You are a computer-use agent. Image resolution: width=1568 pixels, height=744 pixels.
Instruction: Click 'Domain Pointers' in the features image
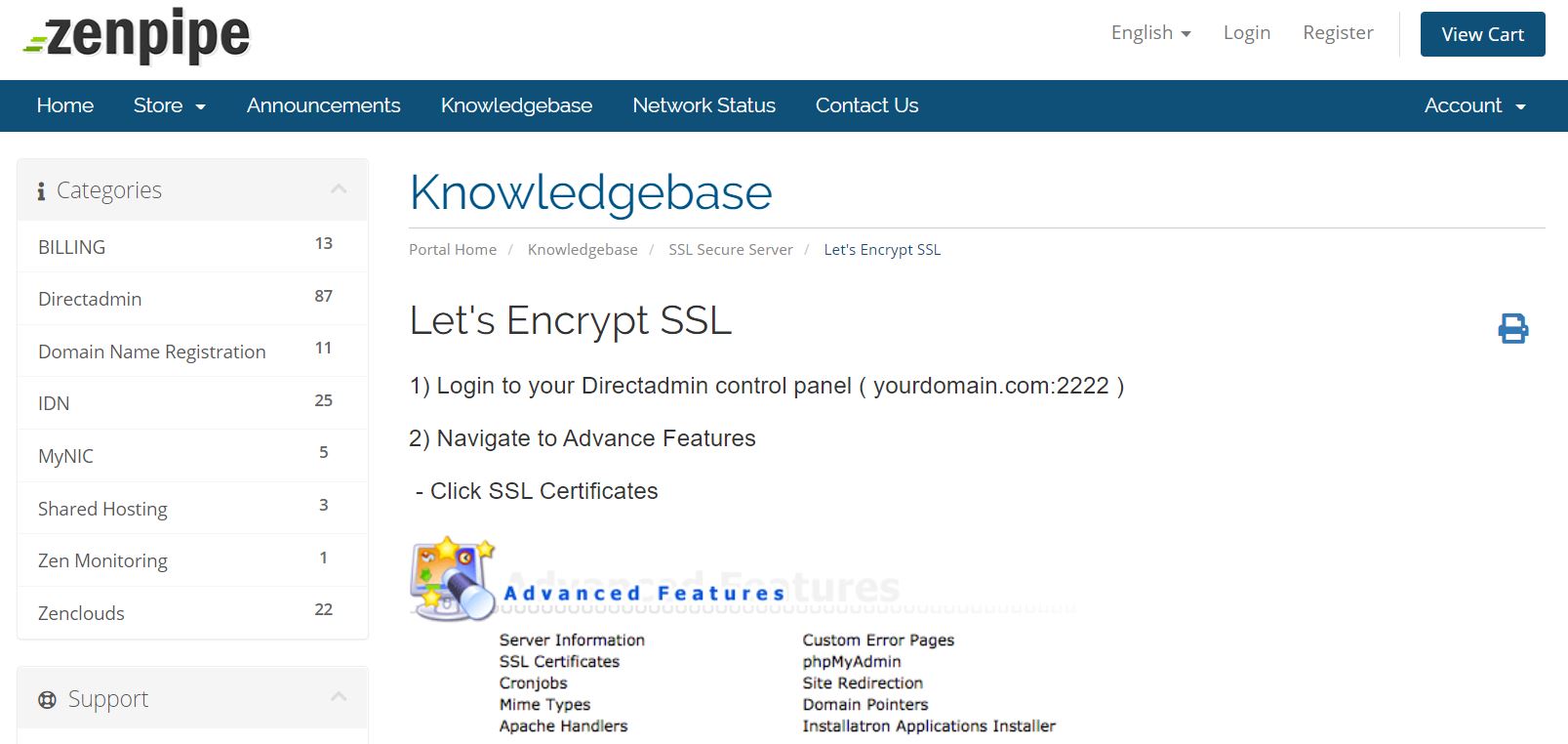(865, 705)
